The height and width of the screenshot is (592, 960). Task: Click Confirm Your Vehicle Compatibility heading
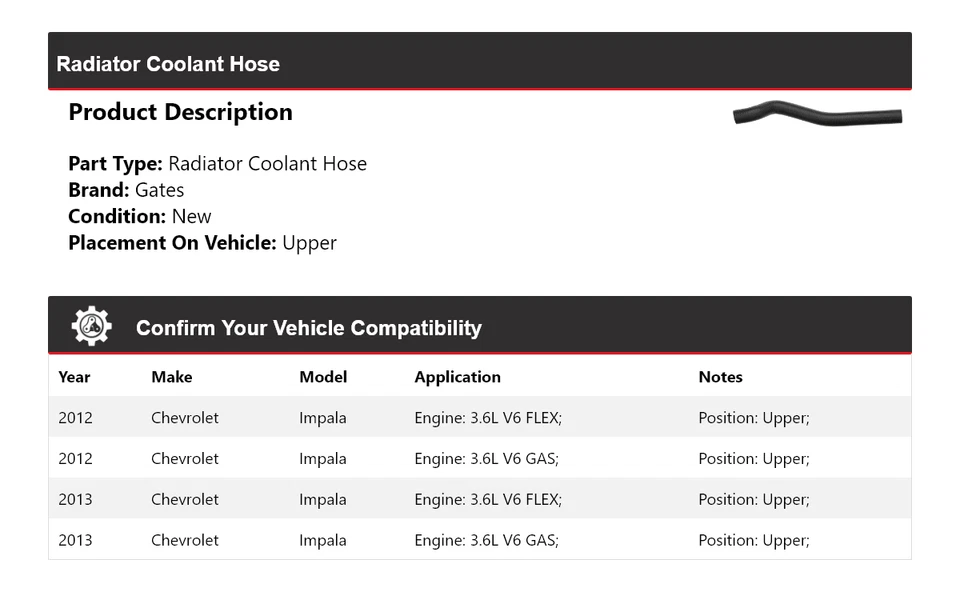tap(308, 328)
